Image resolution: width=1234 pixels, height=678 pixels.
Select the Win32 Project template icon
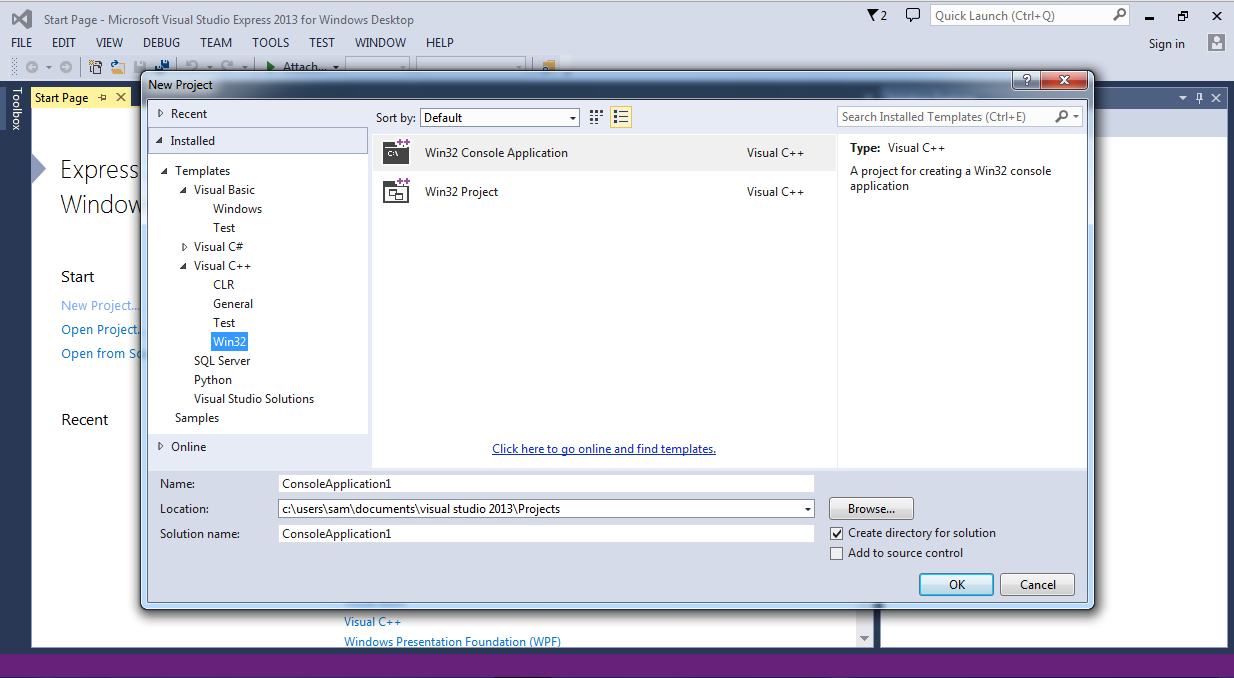tap(397, 191)
